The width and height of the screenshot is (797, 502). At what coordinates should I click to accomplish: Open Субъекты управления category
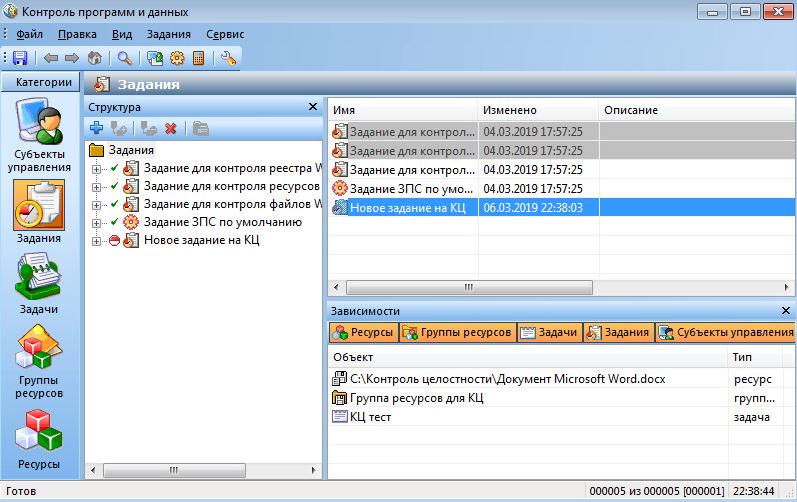click(39, 135)
